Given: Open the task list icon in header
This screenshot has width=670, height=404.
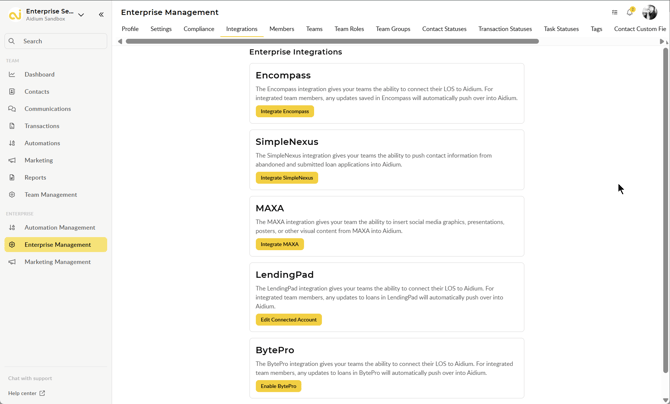Looking at the screenshot, I should click(x=614, y=12).
